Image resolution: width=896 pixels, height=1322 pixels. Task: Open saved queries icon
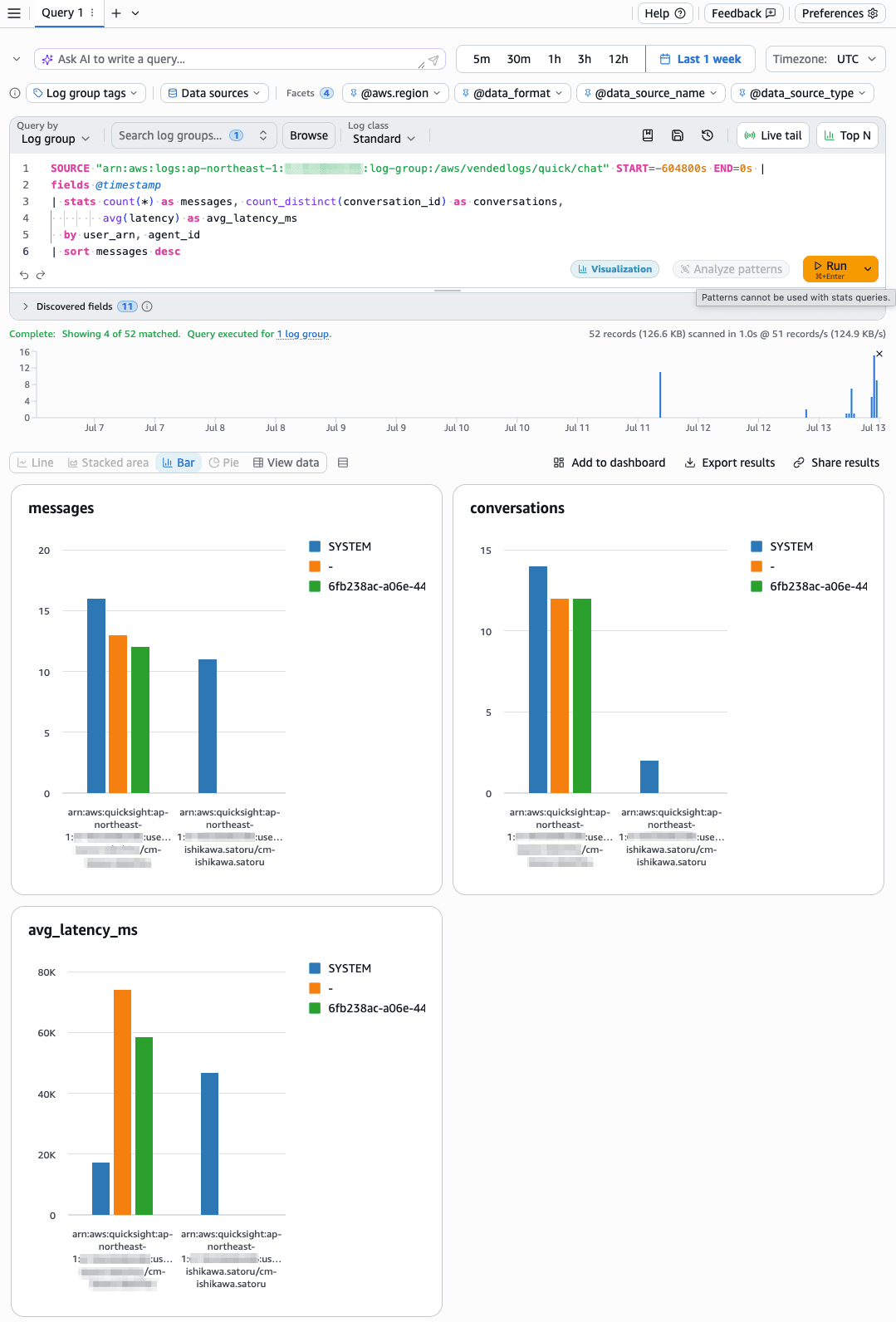pyautogui.click(x=648, y=135)
